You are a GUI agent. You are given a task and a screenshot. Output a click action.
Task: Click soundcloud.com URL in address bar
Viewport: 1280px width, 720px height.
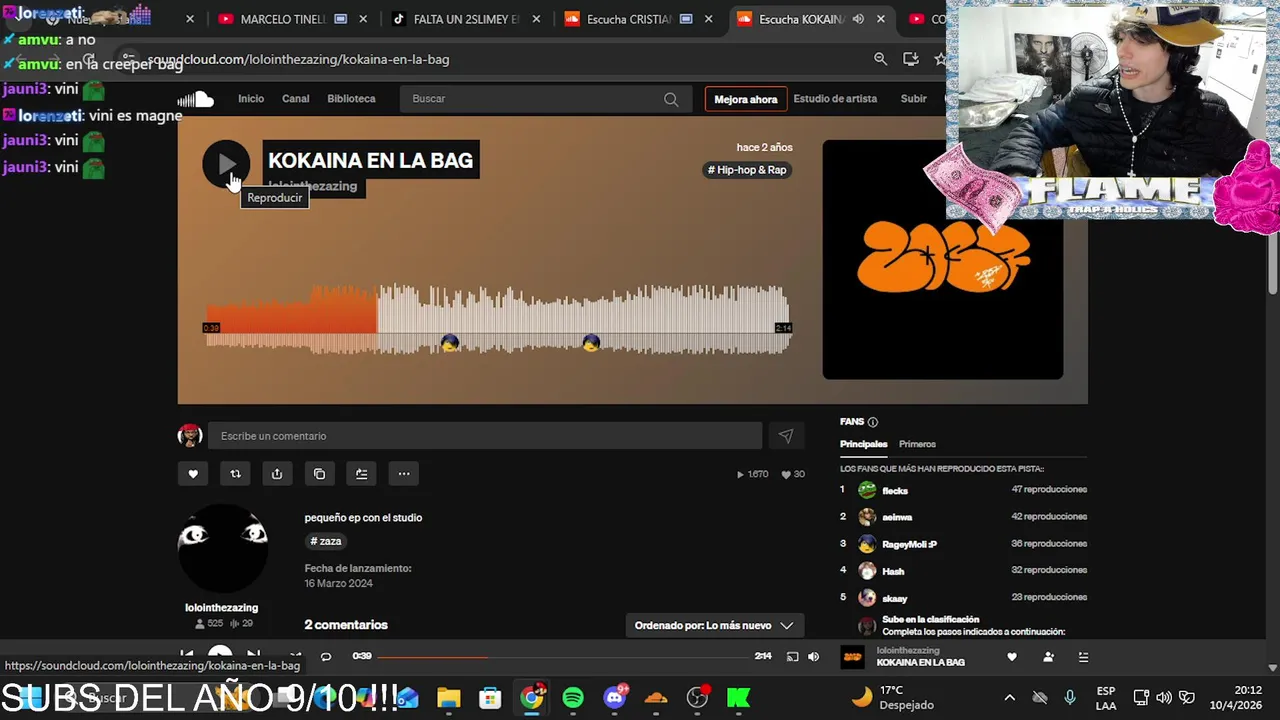298,59
